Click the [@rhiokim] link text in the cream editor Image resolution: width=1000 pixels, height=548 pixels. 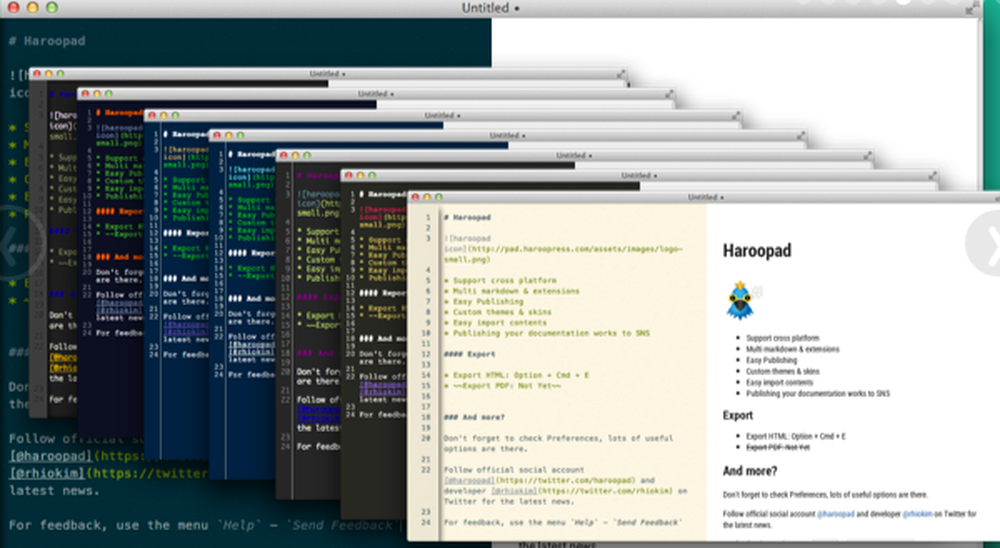tap(515, 491)
